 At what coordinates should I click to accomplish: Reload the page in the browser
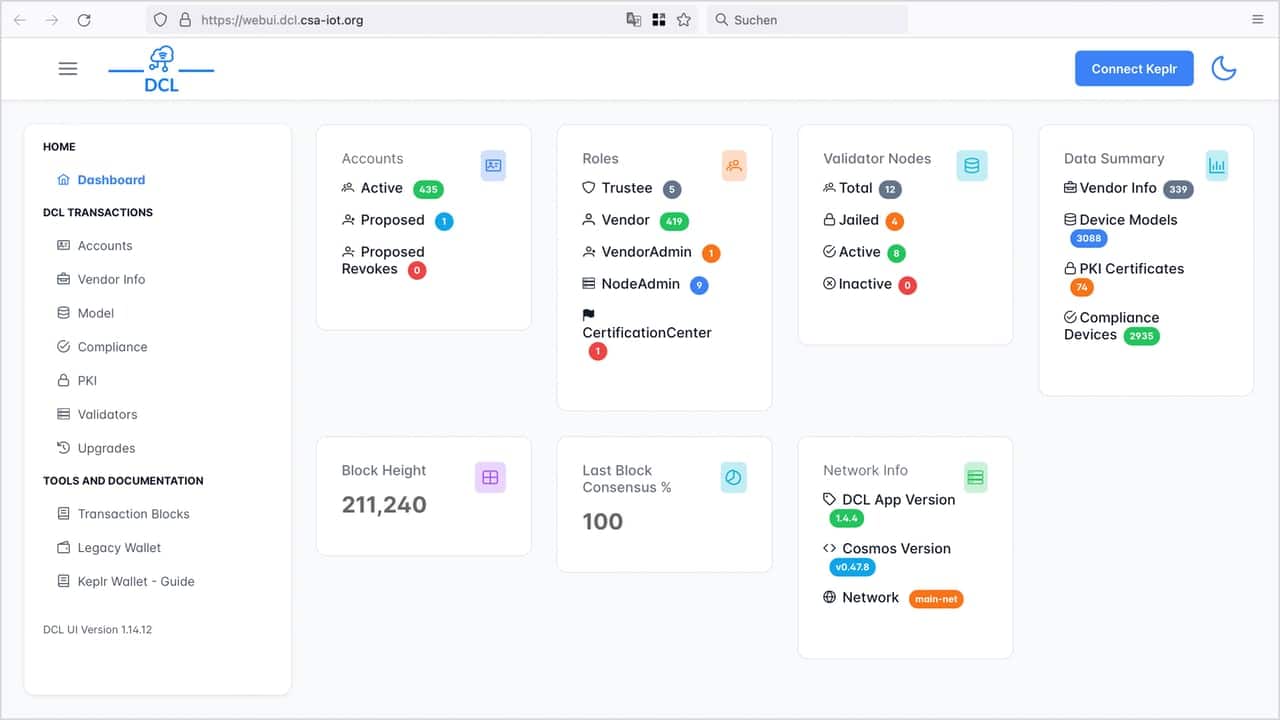pyautogui.click(x=84, y=20)
